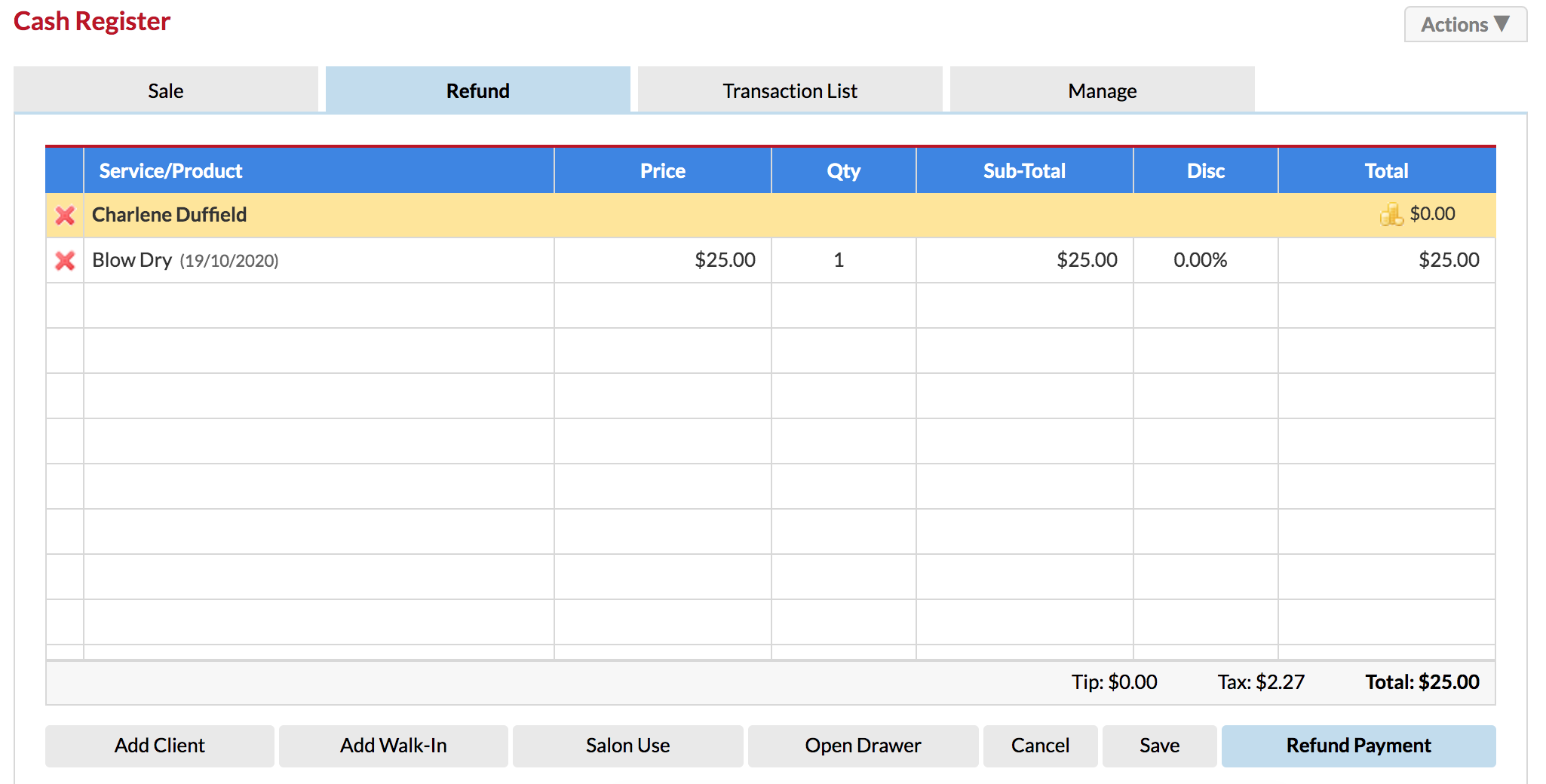Remove client Charlene Duffield with red X
Viewport: 1546px width, 784px height.
coord(65,216)
